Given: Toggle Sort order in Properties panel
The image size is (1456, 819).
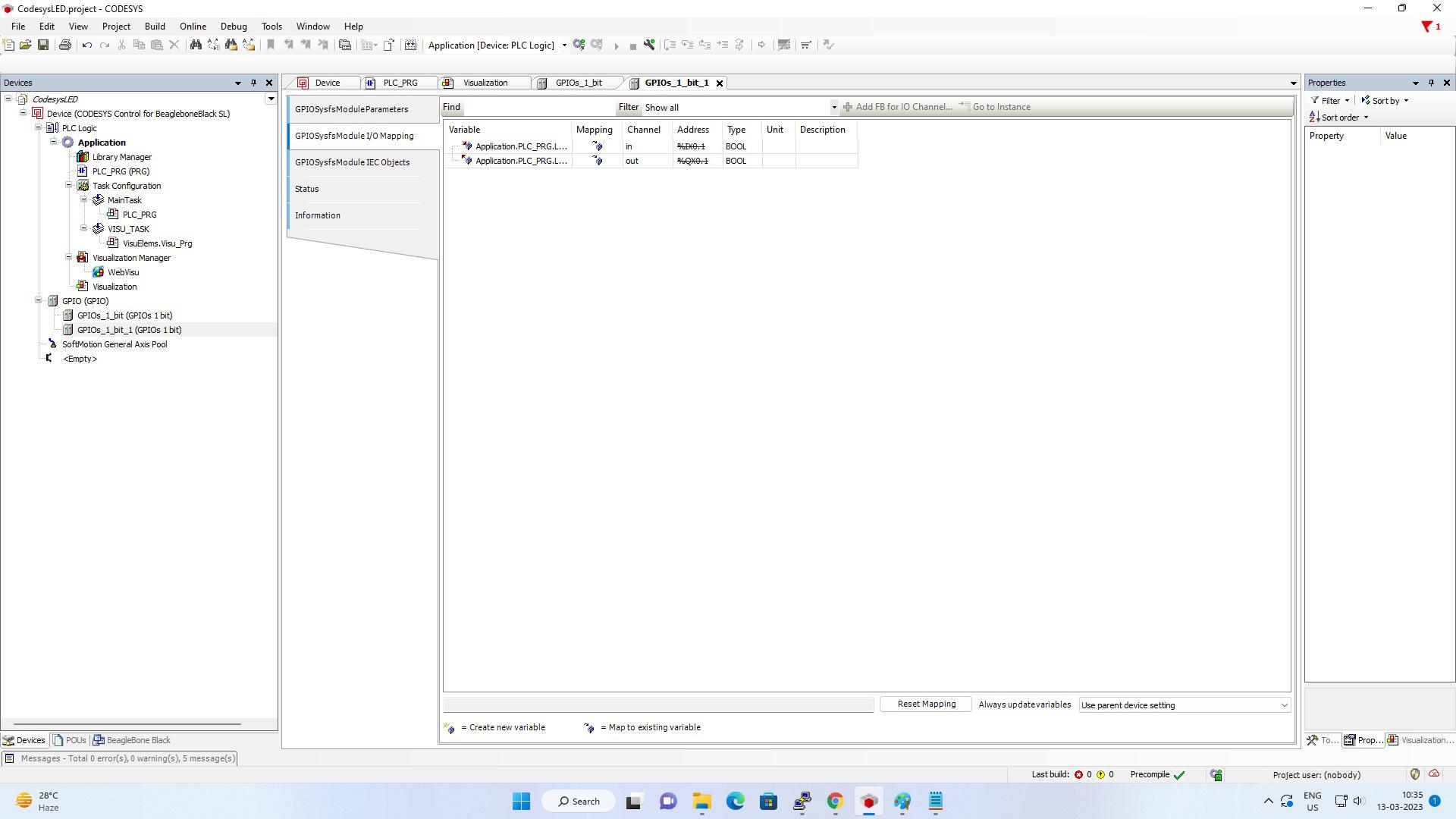Looking at the screenshot, I should [x=1339, y=118].
